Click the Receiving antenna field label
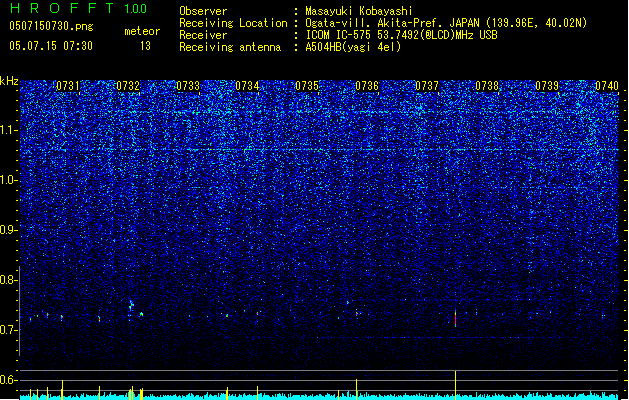This screenshot has height=400, width=629. (230, 47)
